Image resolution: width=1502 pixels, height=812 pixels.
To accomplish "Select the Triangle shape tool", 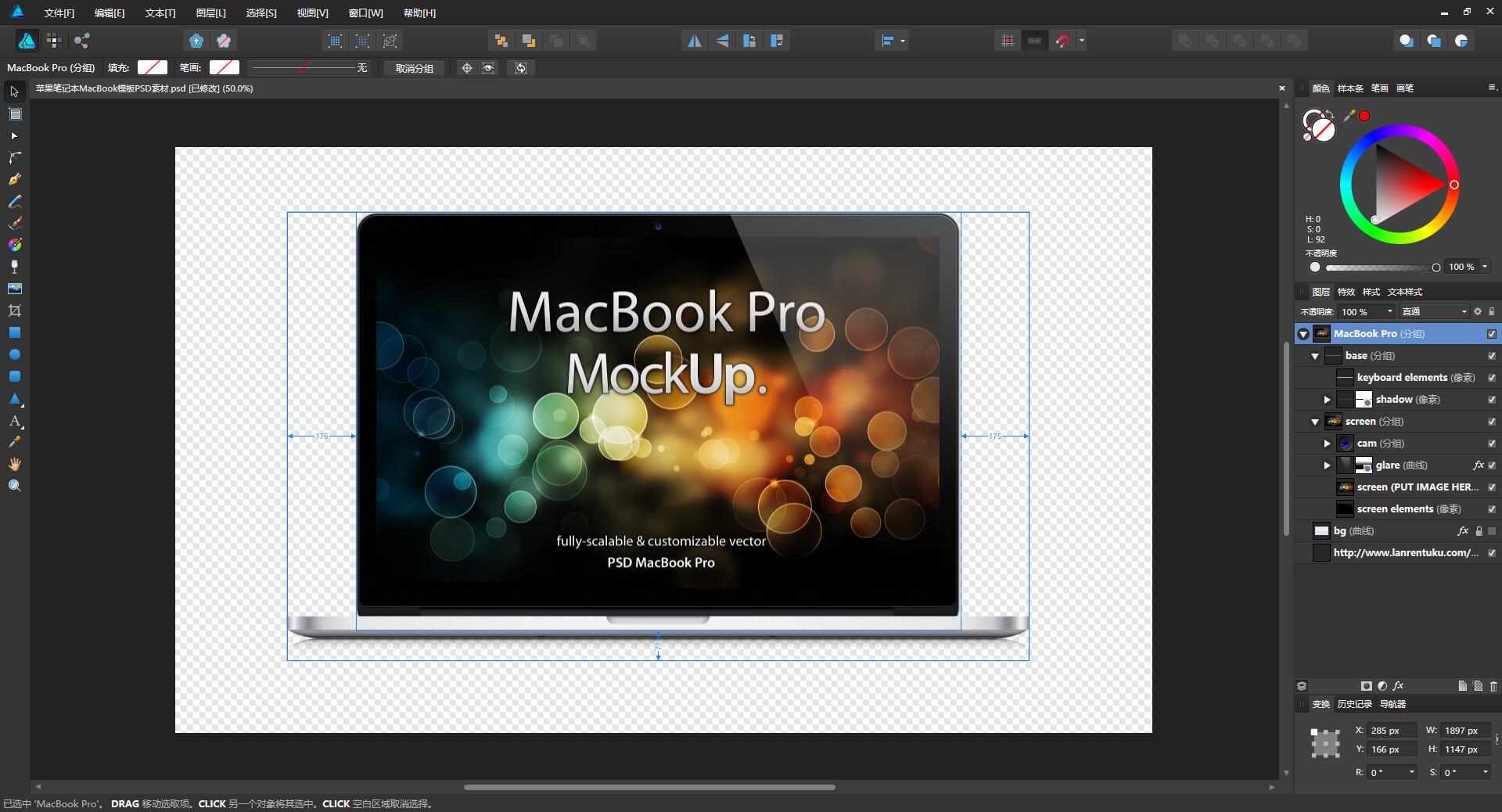I will click(14, 398).
